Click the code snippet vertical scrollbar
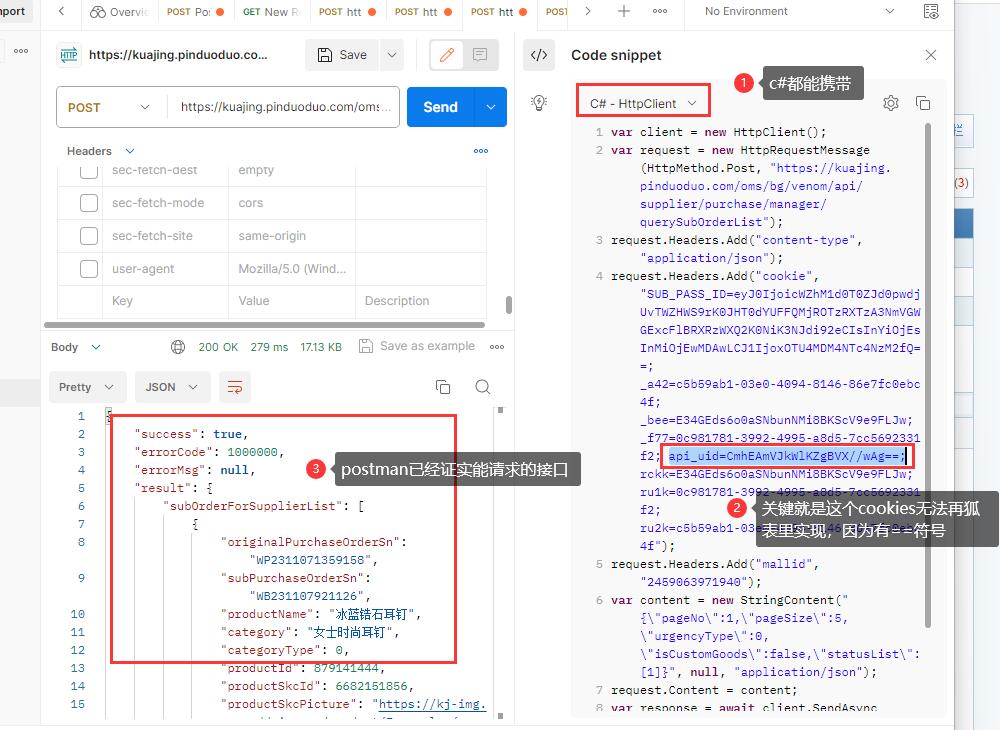Screen dimensions: 1000x730 tap(927, 375)
